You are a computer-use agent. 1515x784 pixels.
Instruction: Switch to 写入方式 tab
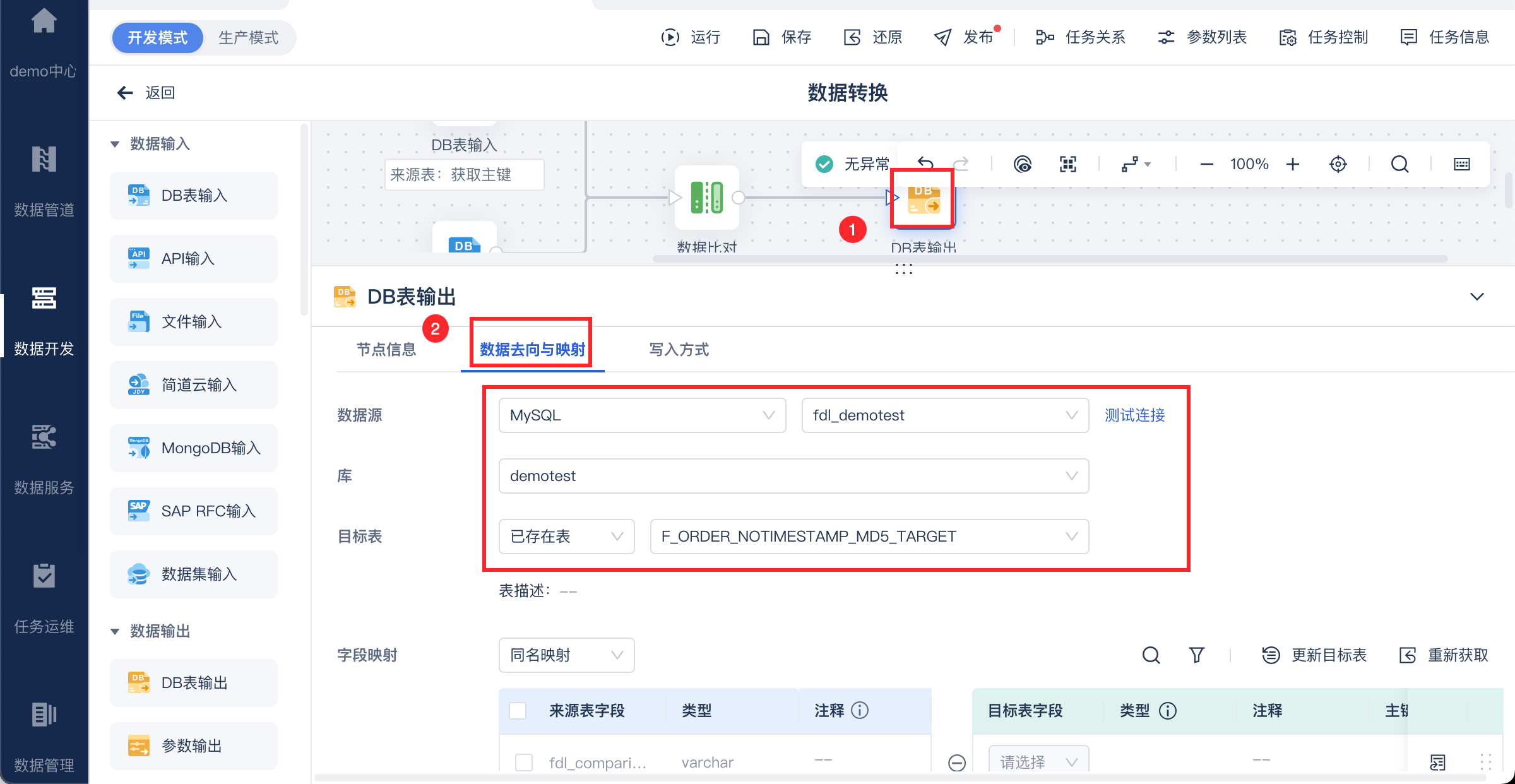point(679,350)
